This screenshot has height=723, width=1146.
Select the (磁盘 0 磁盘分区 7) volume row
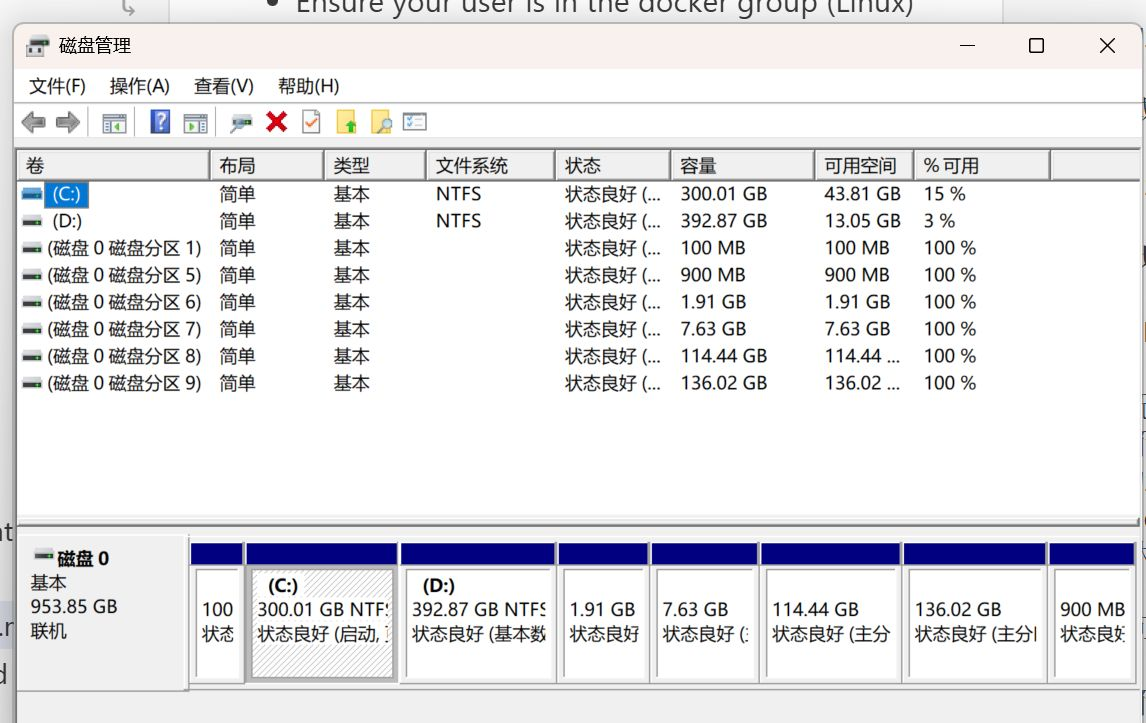coord(124,330)
